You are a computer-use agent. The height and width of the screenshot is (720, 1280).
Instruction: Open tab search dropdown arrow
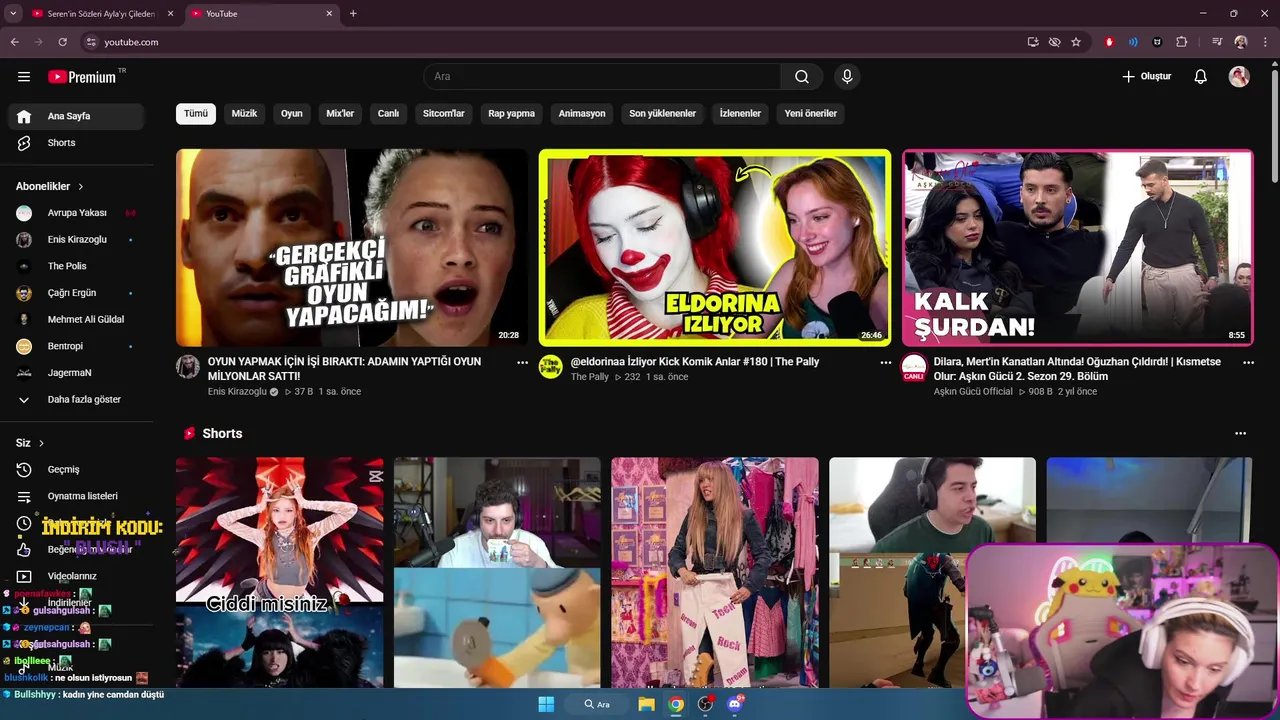[x=13, y=14]
